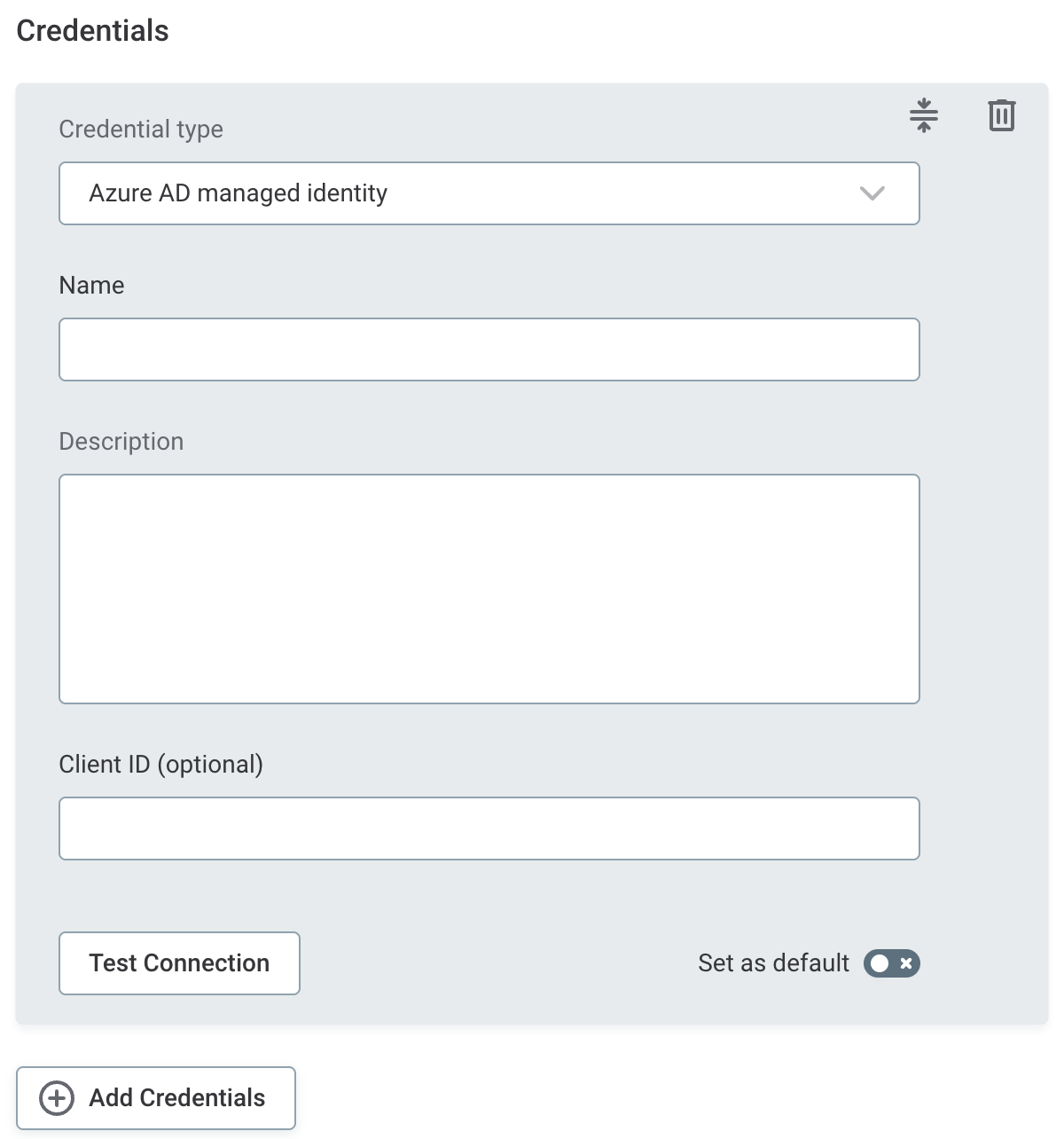Click the "Name" field label

pyautogui.click(x=91, y=286)
